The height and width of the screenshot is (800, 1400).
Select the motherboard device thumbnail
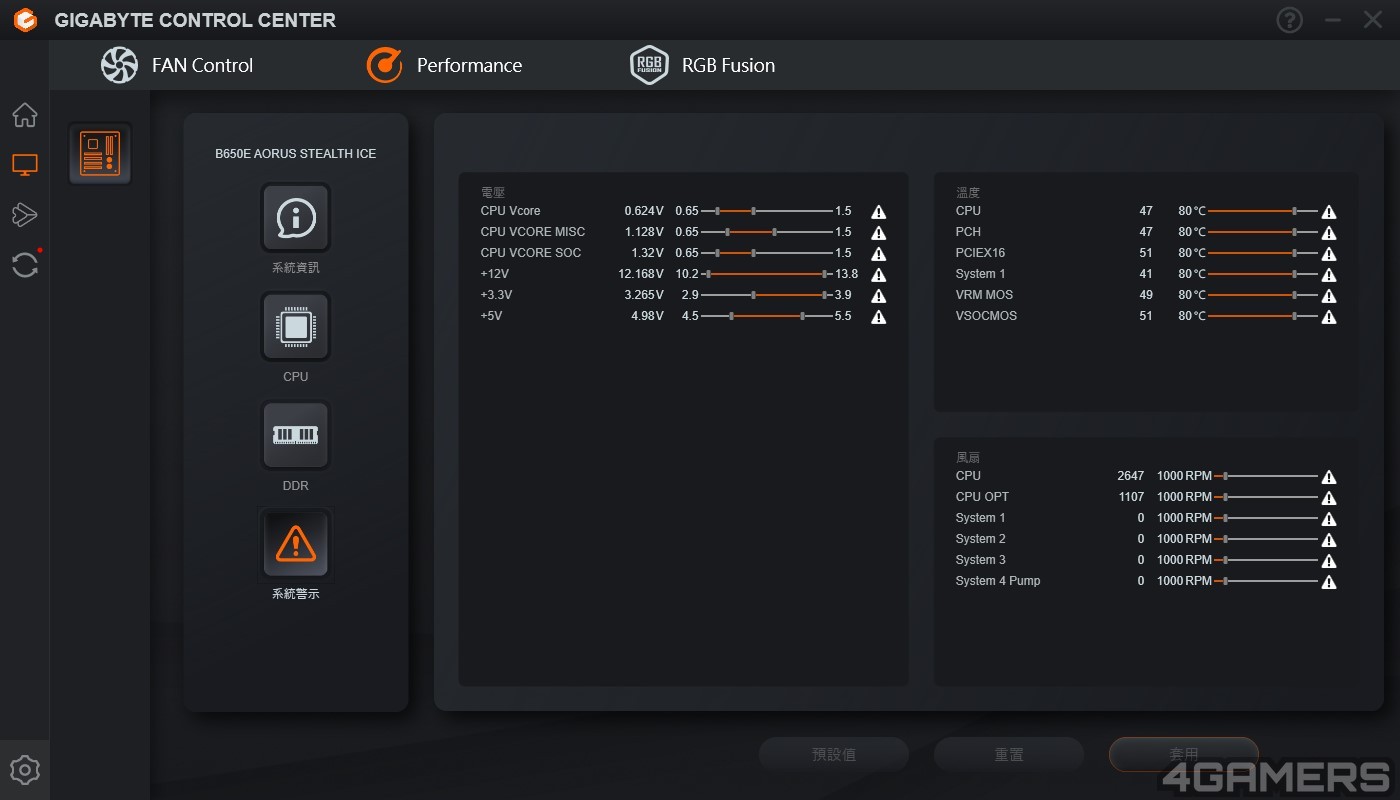click(100, 154)
